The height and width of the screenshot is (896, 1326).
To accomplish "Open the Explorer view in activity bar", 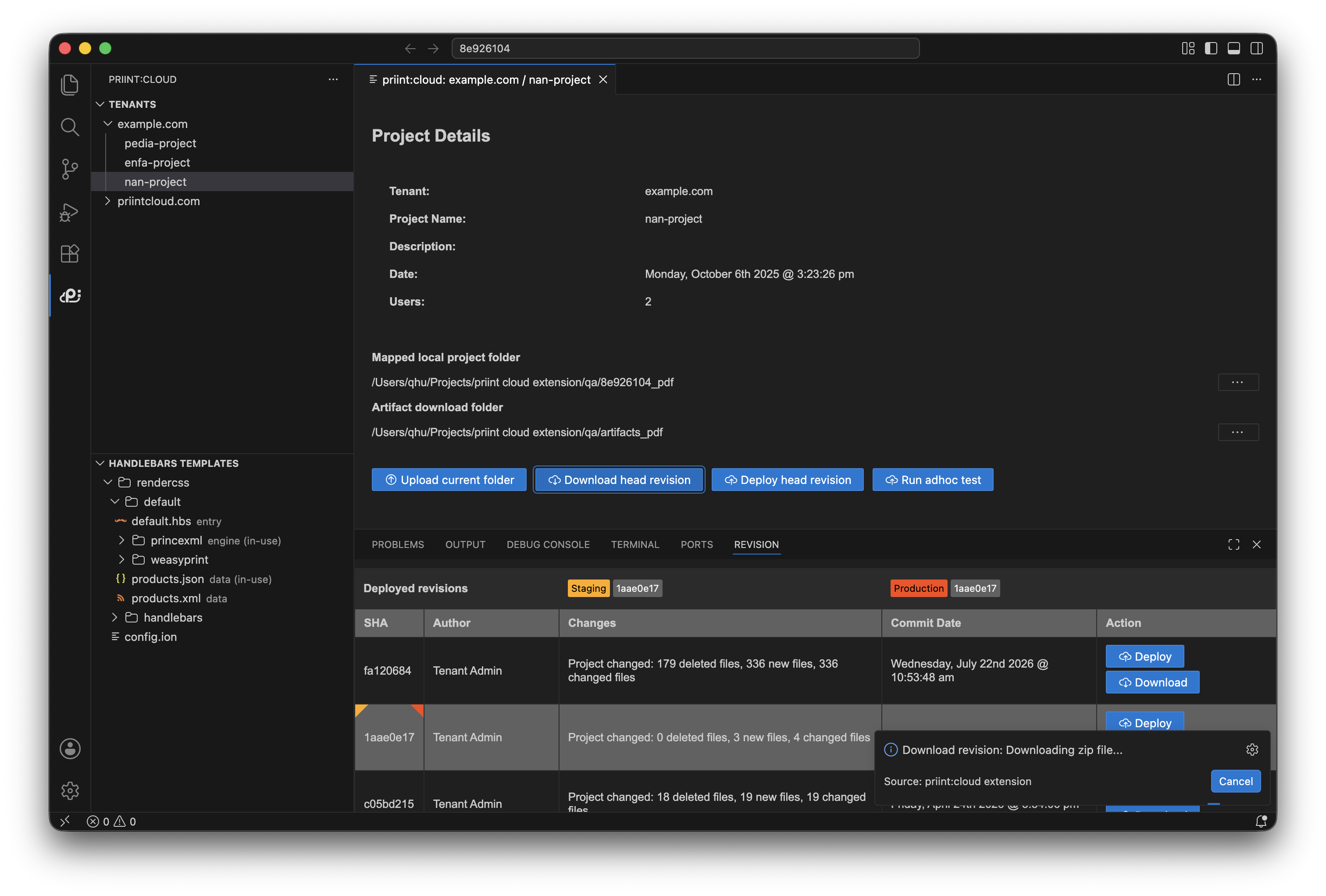I will (70, 85).
